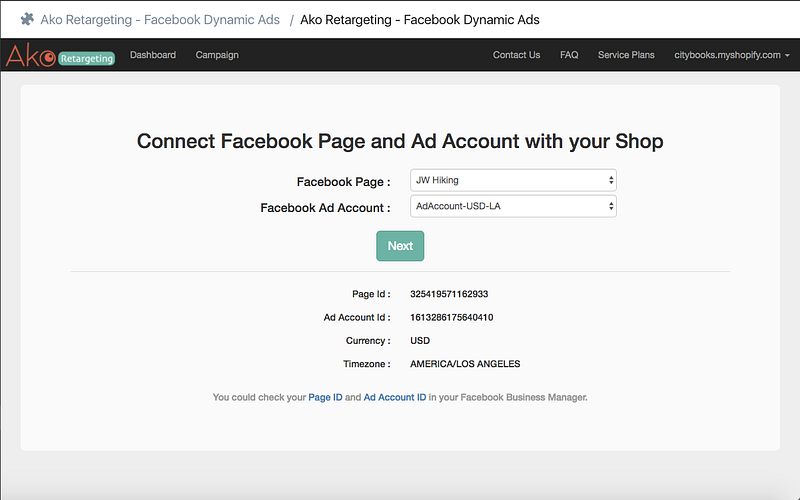The image size is (800, 500).
Task: Click the puzzle piece app icon
Action: [x=27, y=19]
